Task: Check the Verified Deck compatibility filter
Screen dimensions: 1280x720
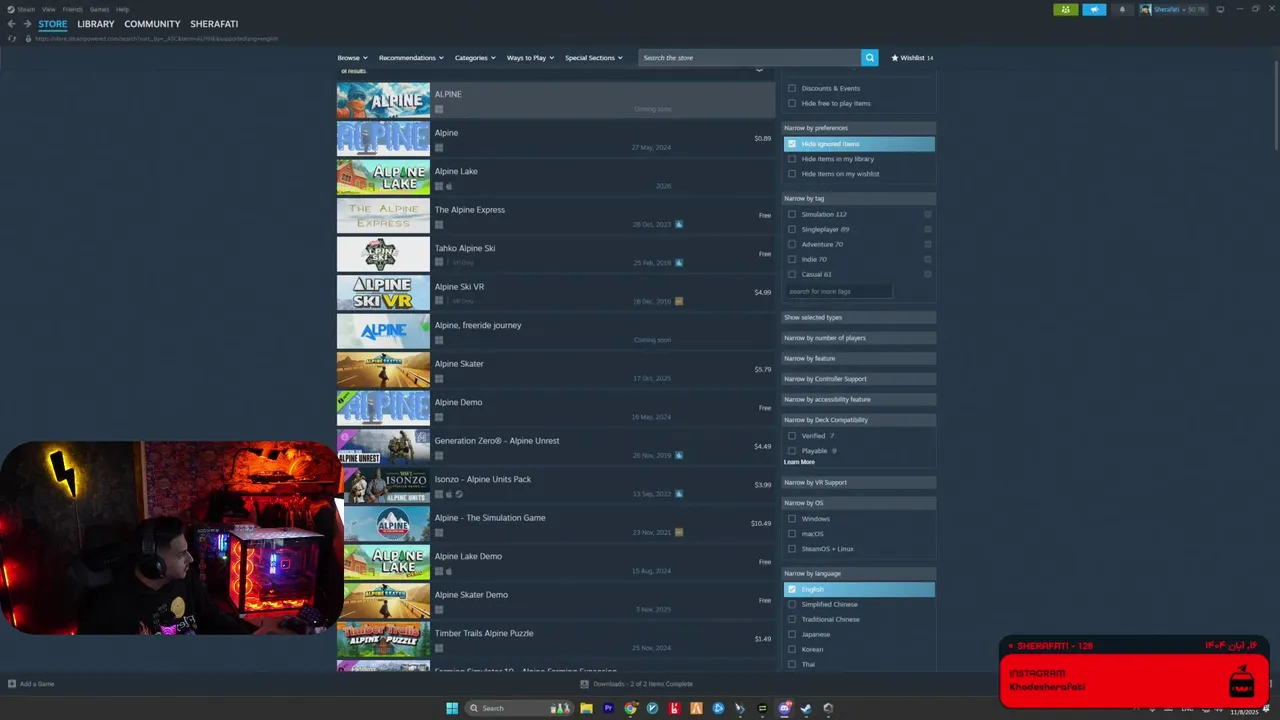Action: click(792, 436)
